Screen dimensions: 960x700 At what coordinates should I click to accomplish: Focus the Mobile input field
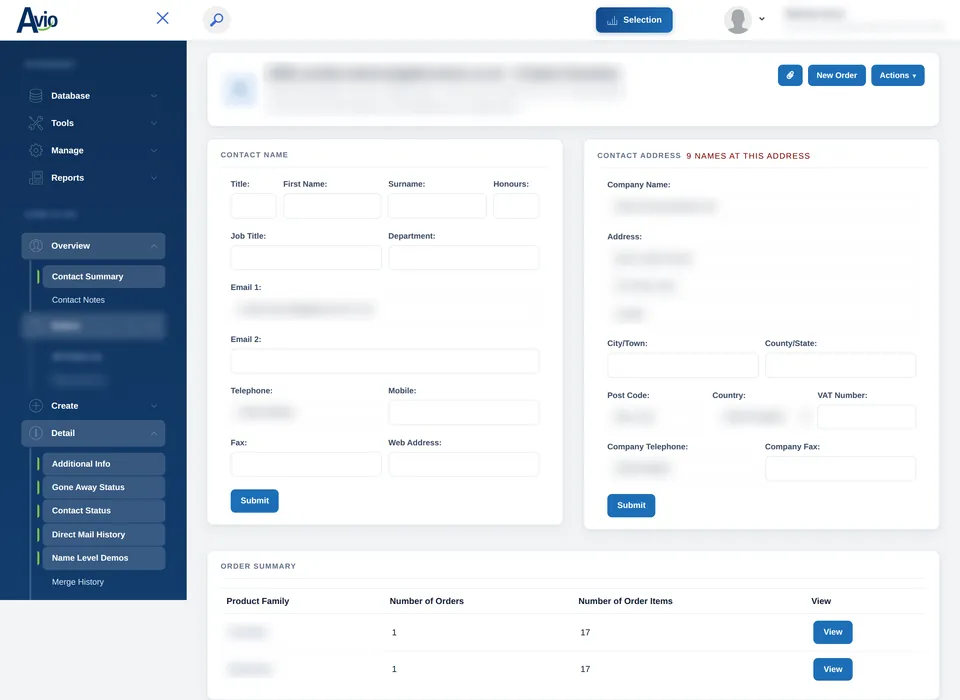pyautogui.click(x=463, y=413)
